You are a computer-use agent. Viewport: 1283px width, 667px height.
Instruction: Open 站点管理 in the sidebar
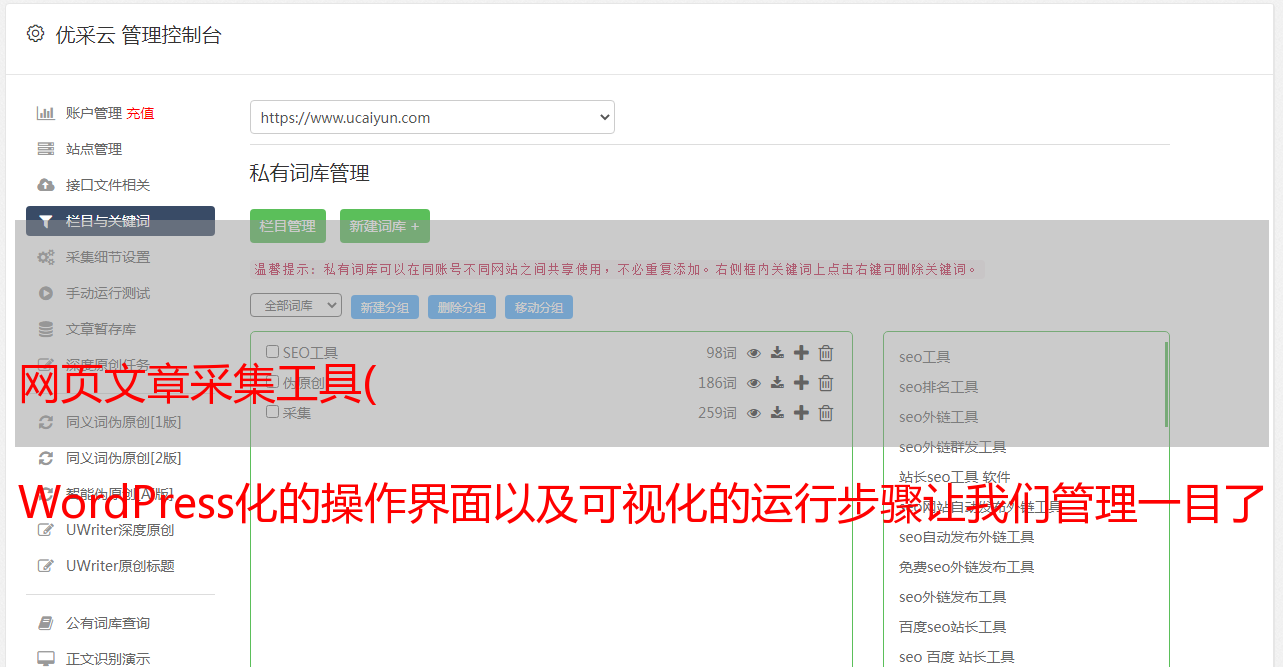[x=94, y=149]
